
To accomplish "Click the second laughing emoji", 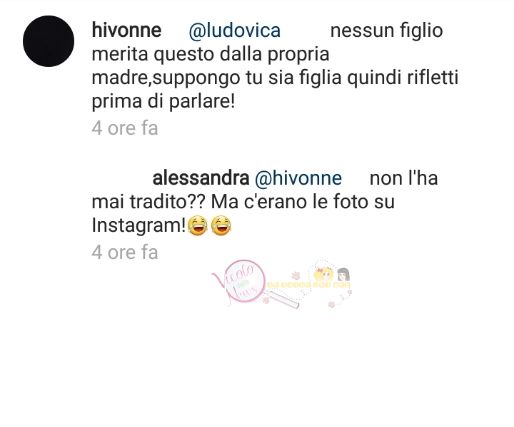I will click(x=221, y=225).
